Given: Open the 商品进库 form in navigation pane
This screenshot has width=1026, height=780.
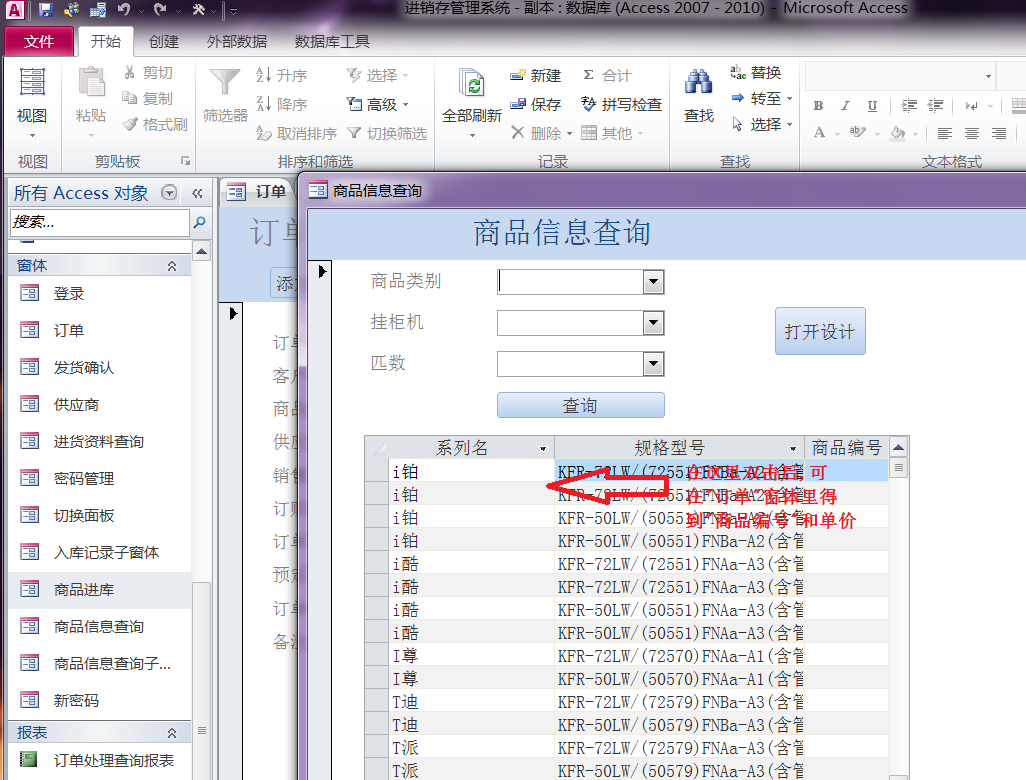Looking at the screenshot, I should pos(84,590).
